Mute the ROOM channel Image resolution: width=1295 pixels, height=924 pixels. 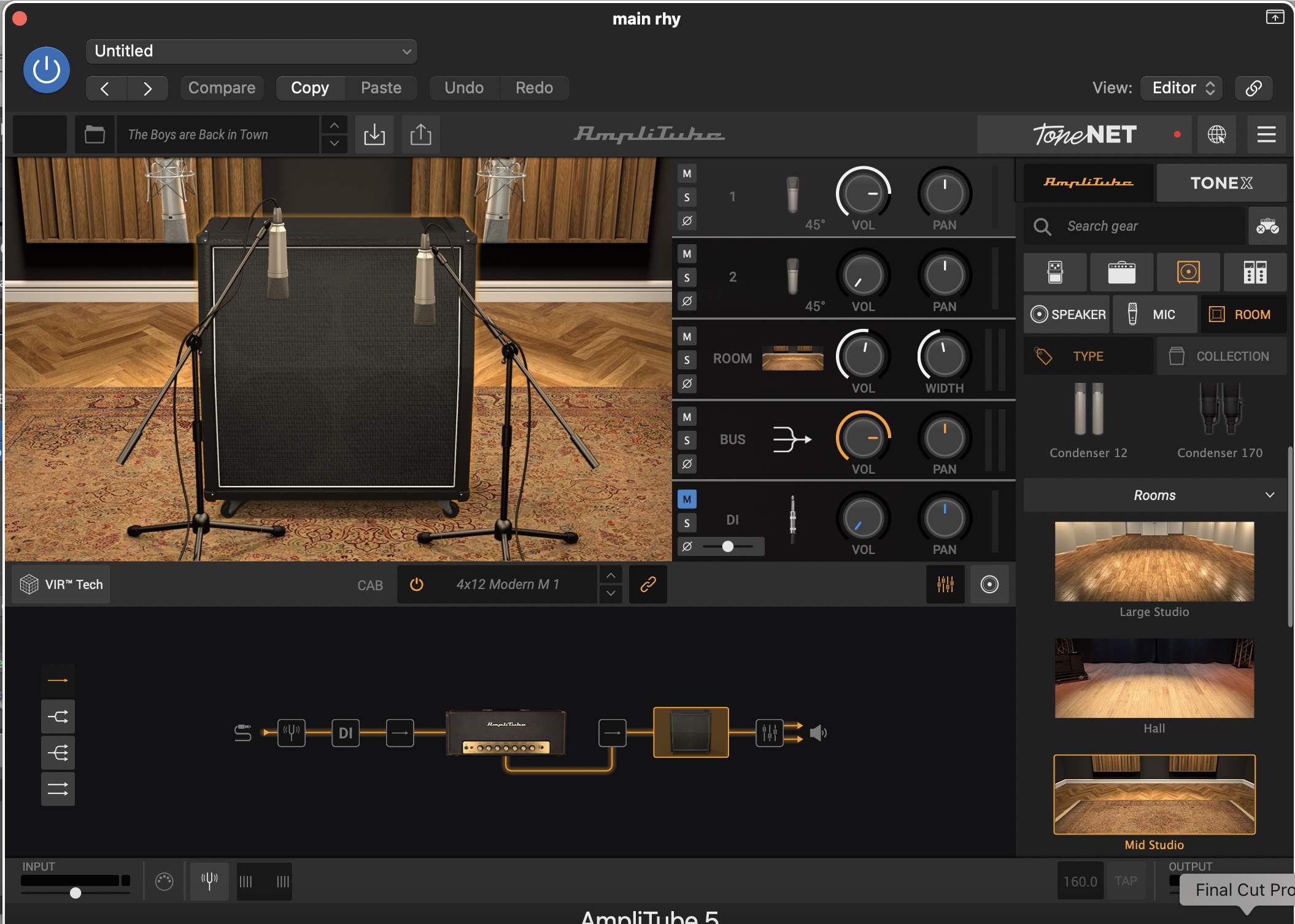[687, 336]
